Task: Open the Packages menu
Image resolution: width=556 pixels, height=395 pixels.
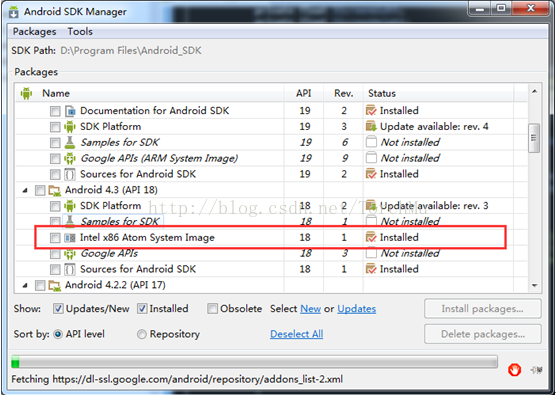Action: (x=34, y=32)
